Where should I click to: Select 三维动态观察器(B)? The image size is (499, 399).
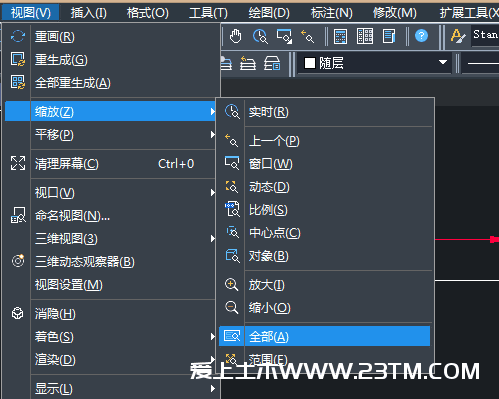coord(85,262)
